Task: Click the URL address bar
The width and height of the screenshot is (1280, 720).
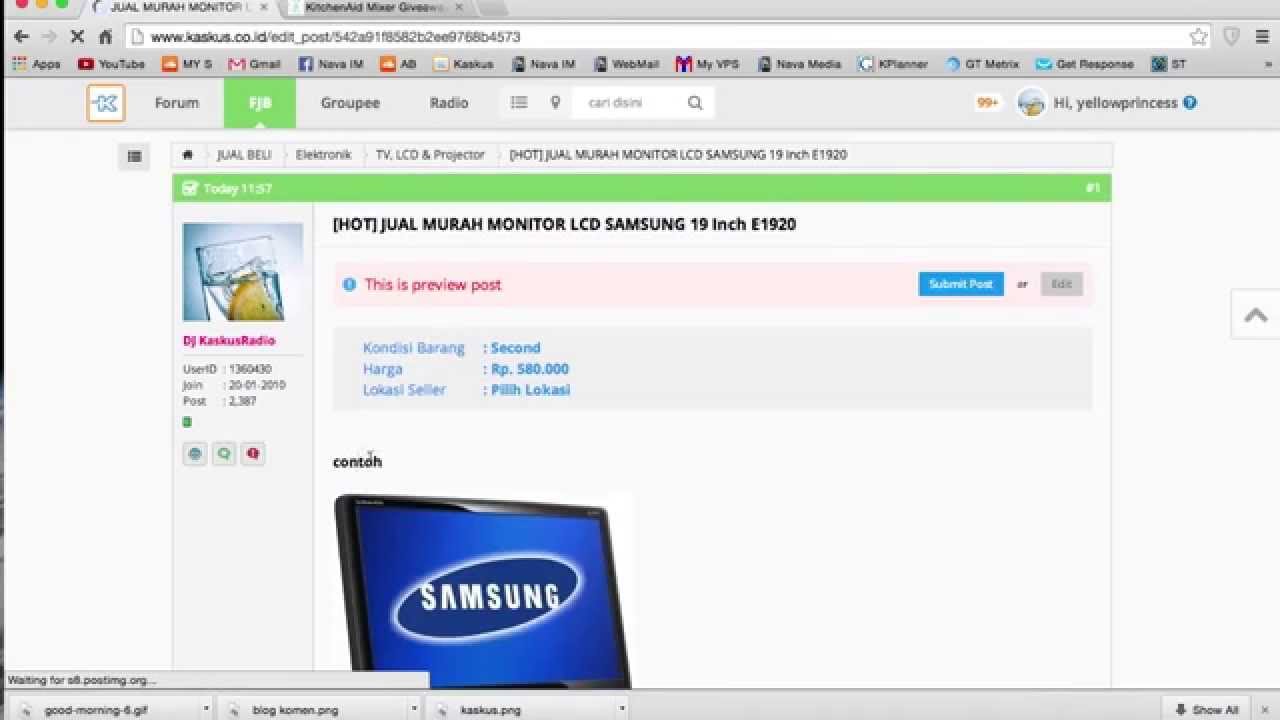Action: pyautogui.click(x=668, y=37)
